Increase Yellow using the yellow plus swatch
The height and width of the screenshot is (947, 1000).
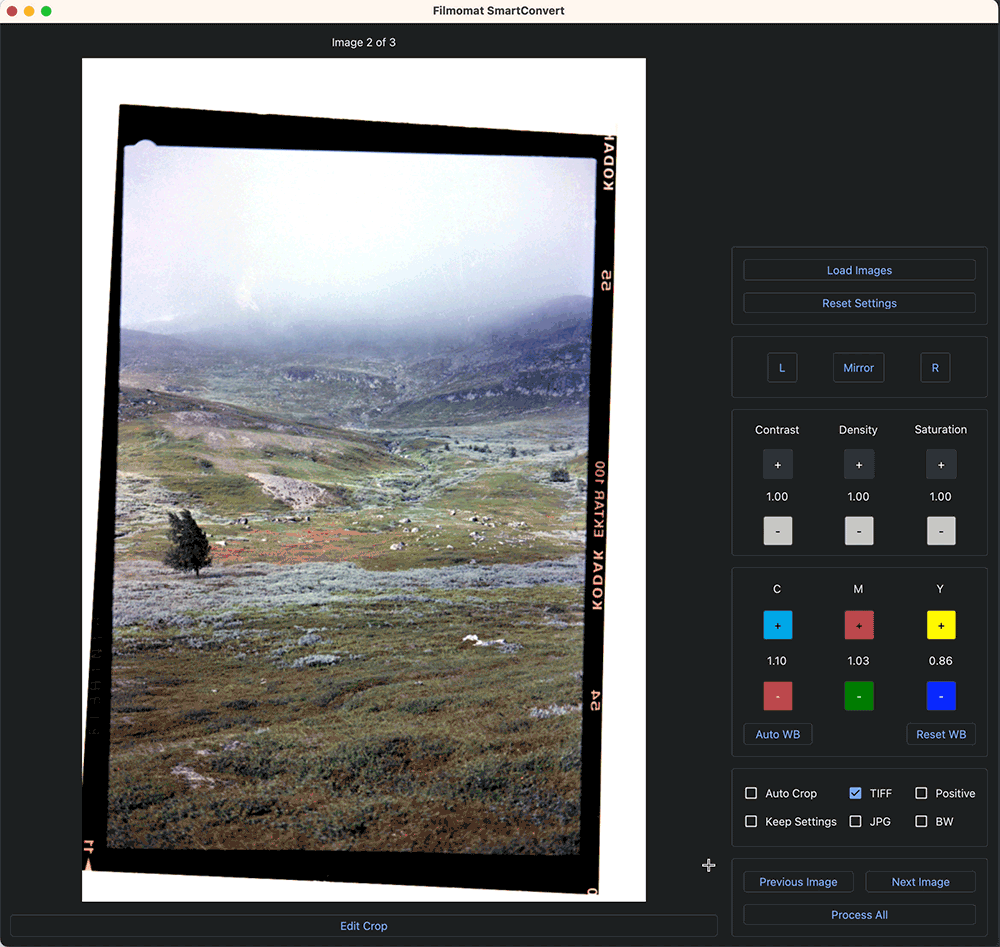pos(940,625)
